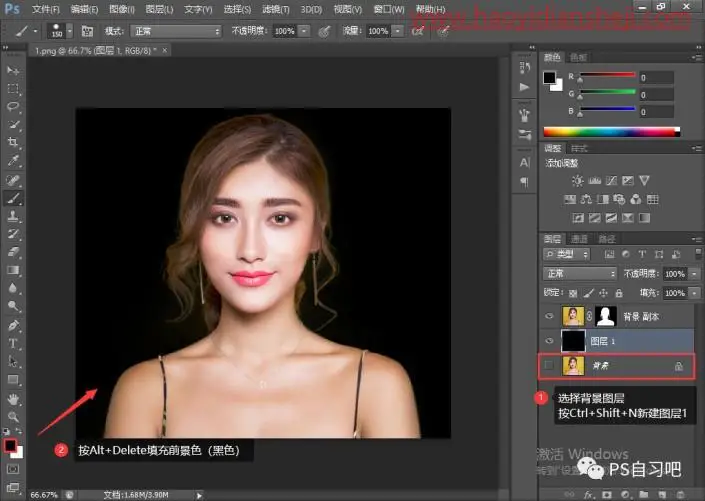Select the Eyedropper tool
The height and width of the screenshot is (501, 705).
coord(13,161)
